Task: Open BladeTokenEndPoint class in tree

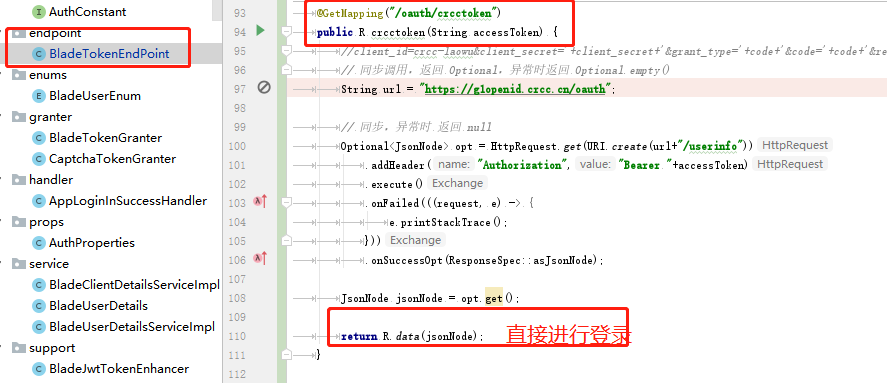Action: coord(109,54)
